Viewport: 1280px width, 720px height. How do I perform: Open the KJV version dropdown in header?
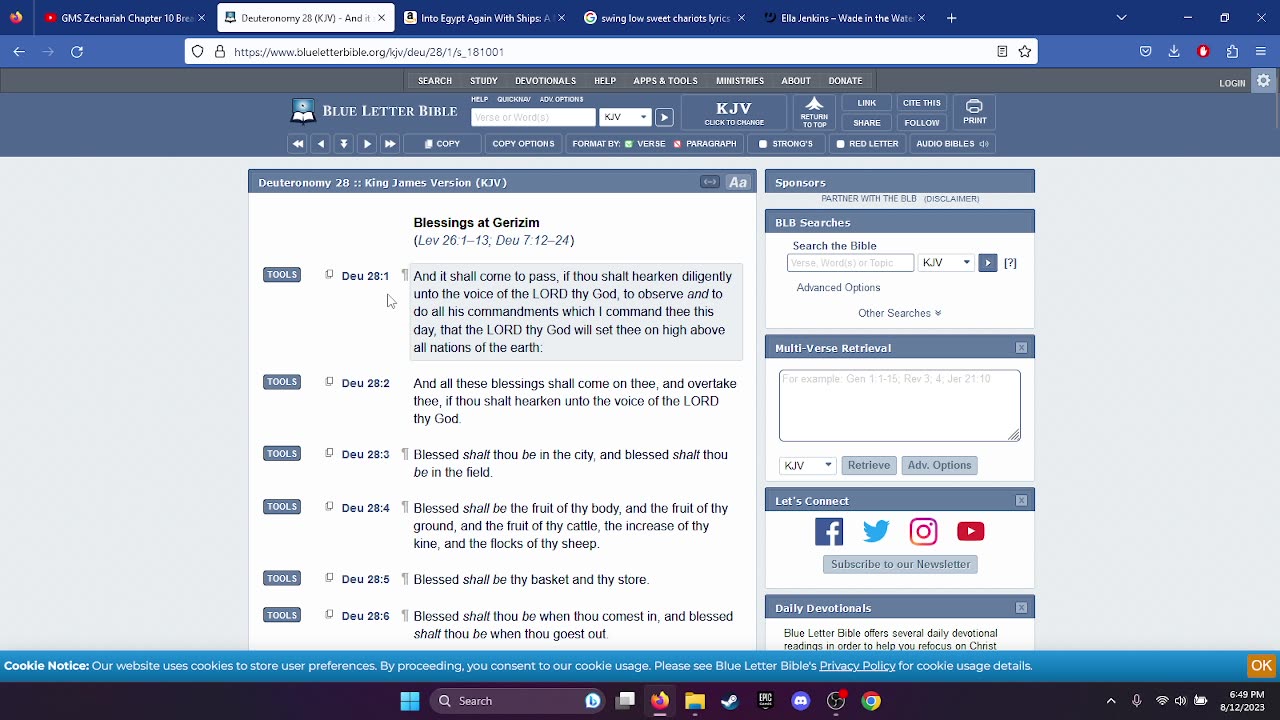tap(625, 118)
